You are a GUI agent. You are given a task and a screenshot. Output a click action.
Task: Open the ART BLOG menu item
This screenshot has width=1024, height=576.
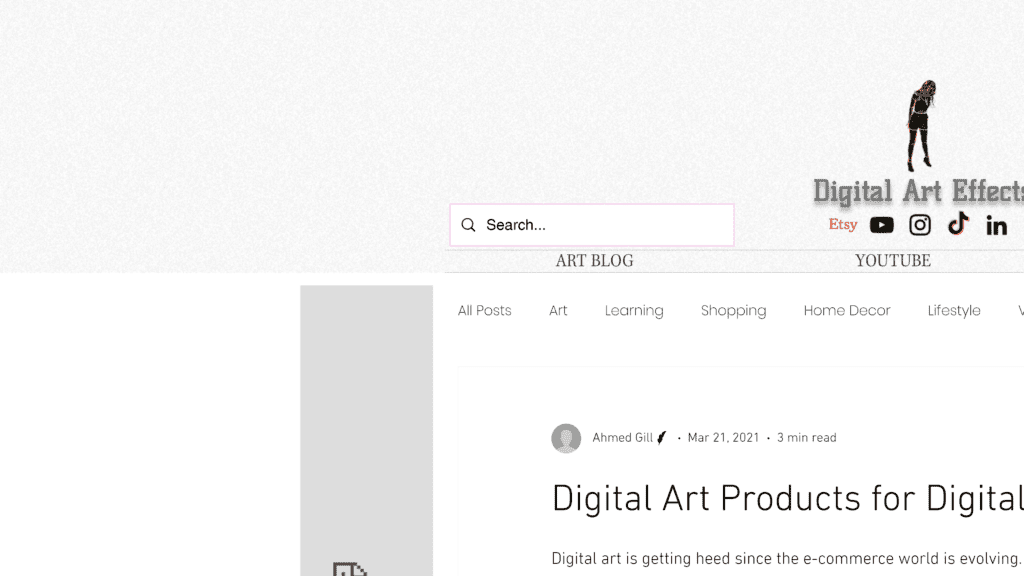(594, 261)
